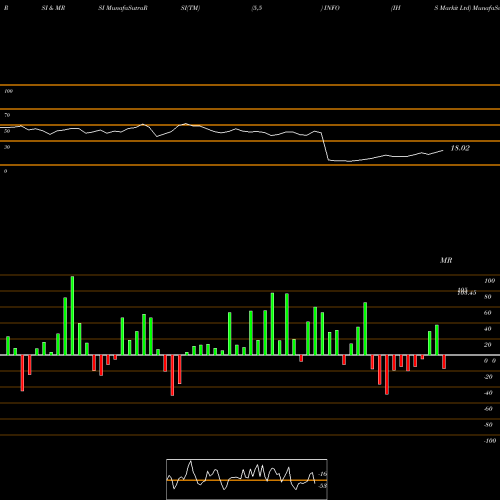Click the 'SI MunafaSutraR' header text
Viewport: 500px width, 500px height.
123,8
